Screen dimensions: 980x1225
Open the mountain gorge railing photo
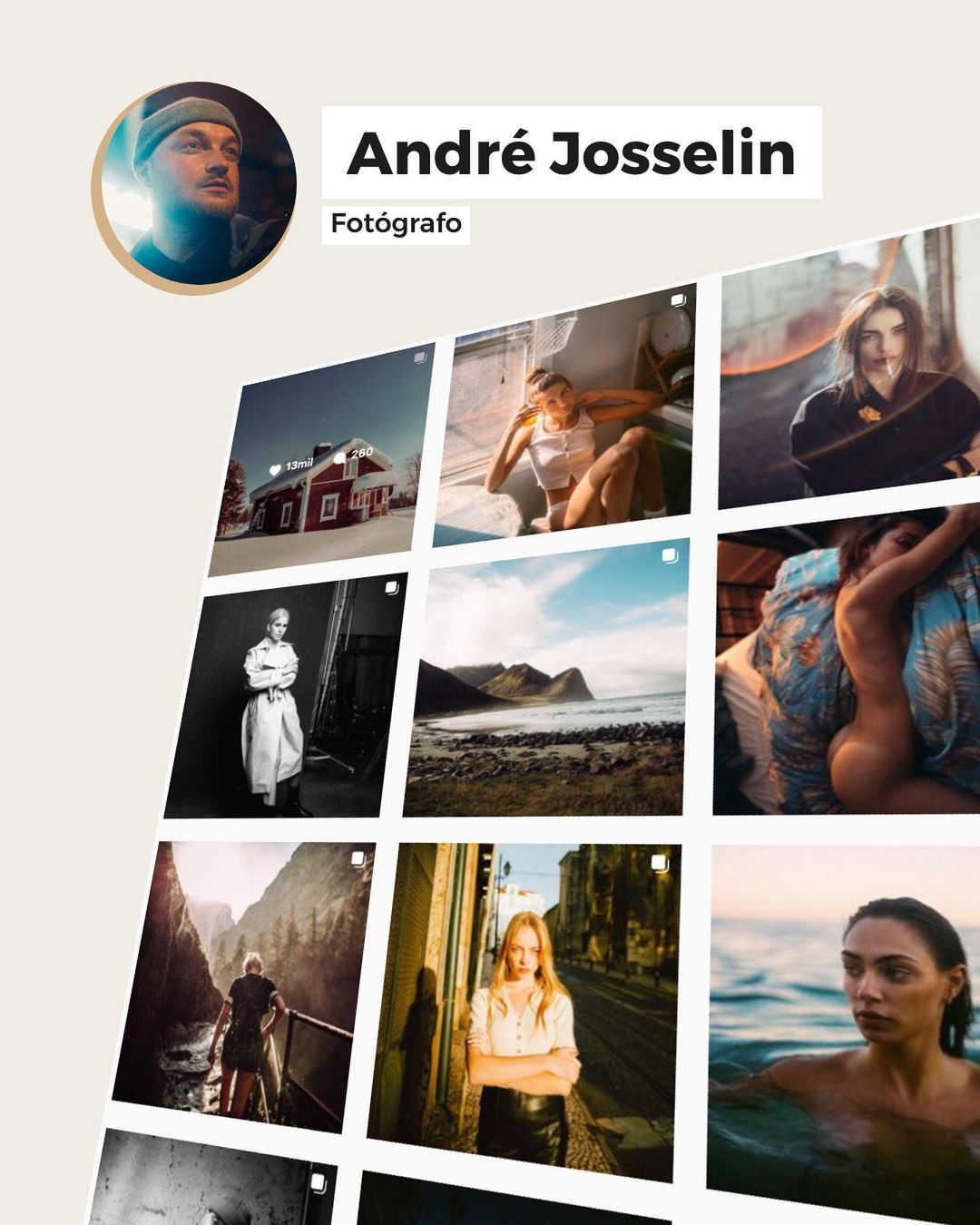(244, 986)
